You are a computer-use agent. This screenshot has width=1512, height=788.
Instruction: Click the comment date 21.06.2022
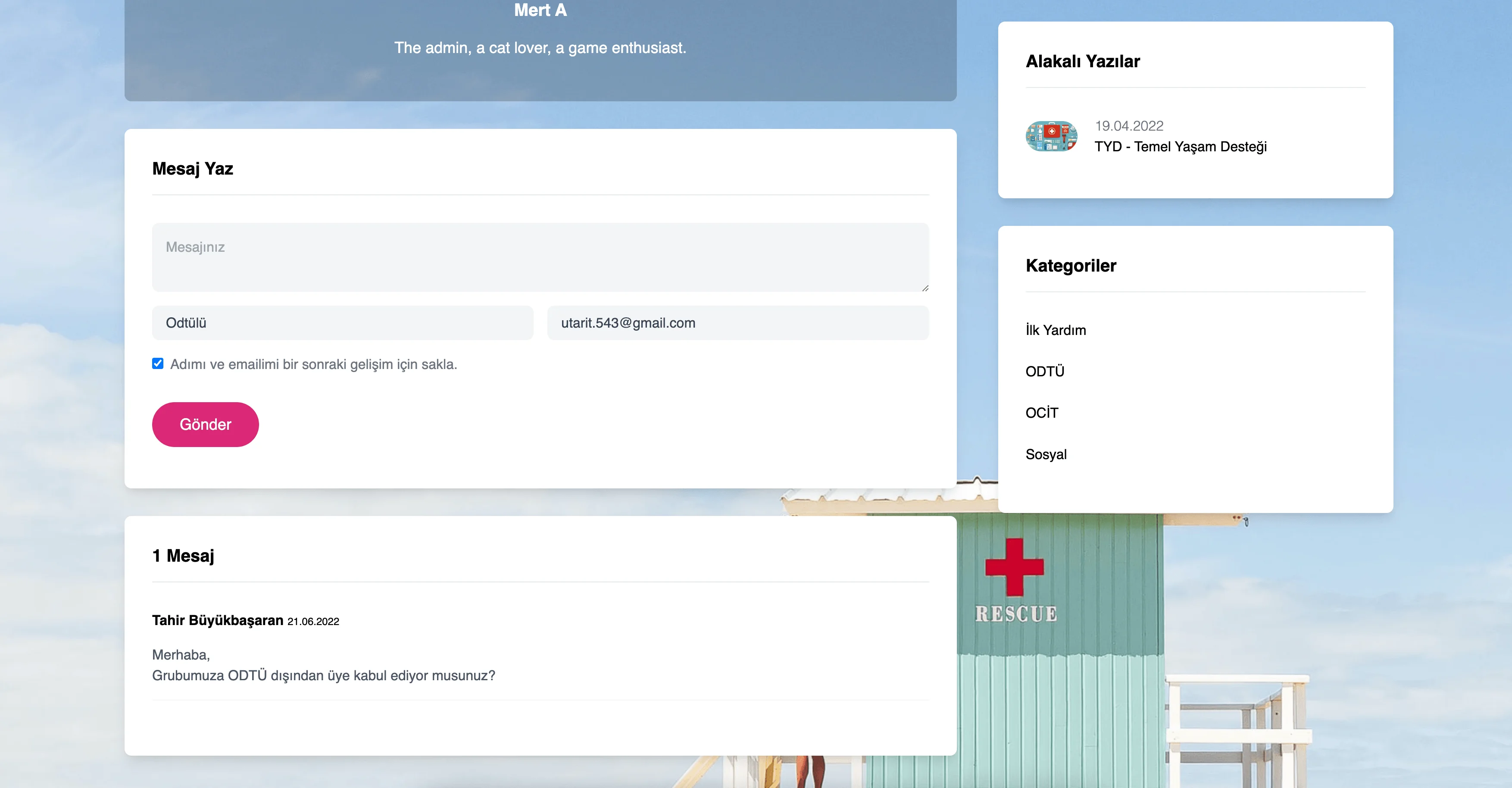click(312, 621)
